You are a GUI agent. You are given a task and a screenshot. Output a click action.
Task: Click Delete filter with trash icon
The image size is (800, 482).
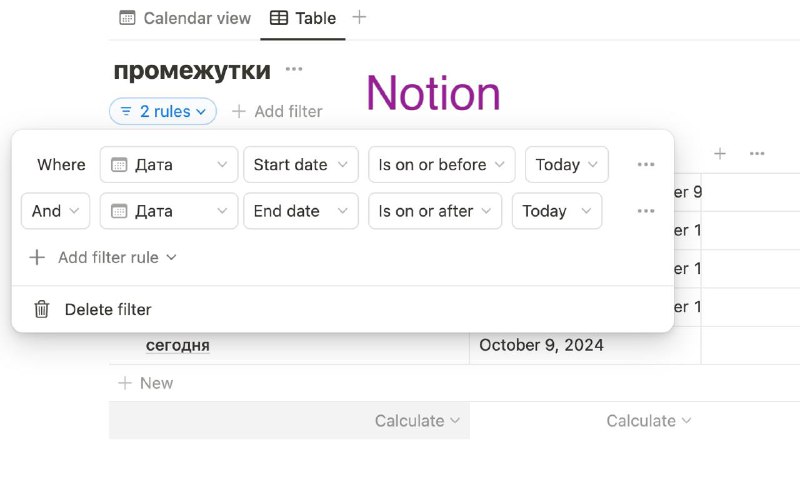click(x=92, y=309)
